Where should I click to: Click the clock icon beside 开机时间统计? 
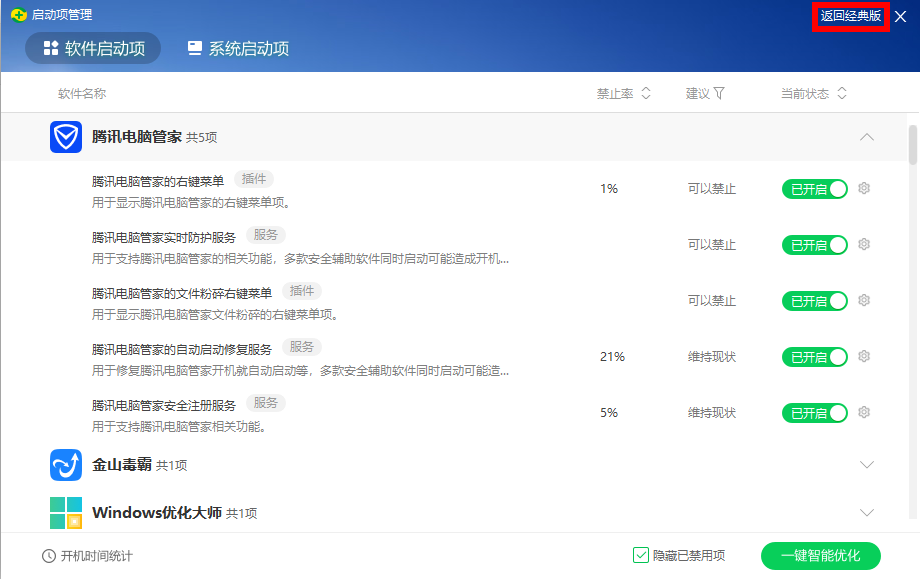(49, 556)
